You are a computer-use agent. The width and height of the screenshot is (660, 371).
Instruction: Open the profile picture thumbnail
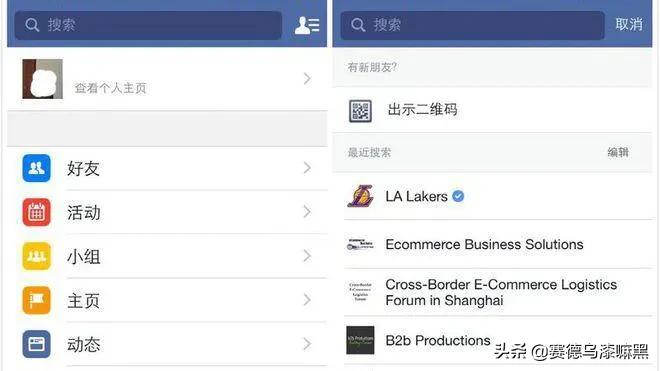pyautogui.click(x=43, y=79)
